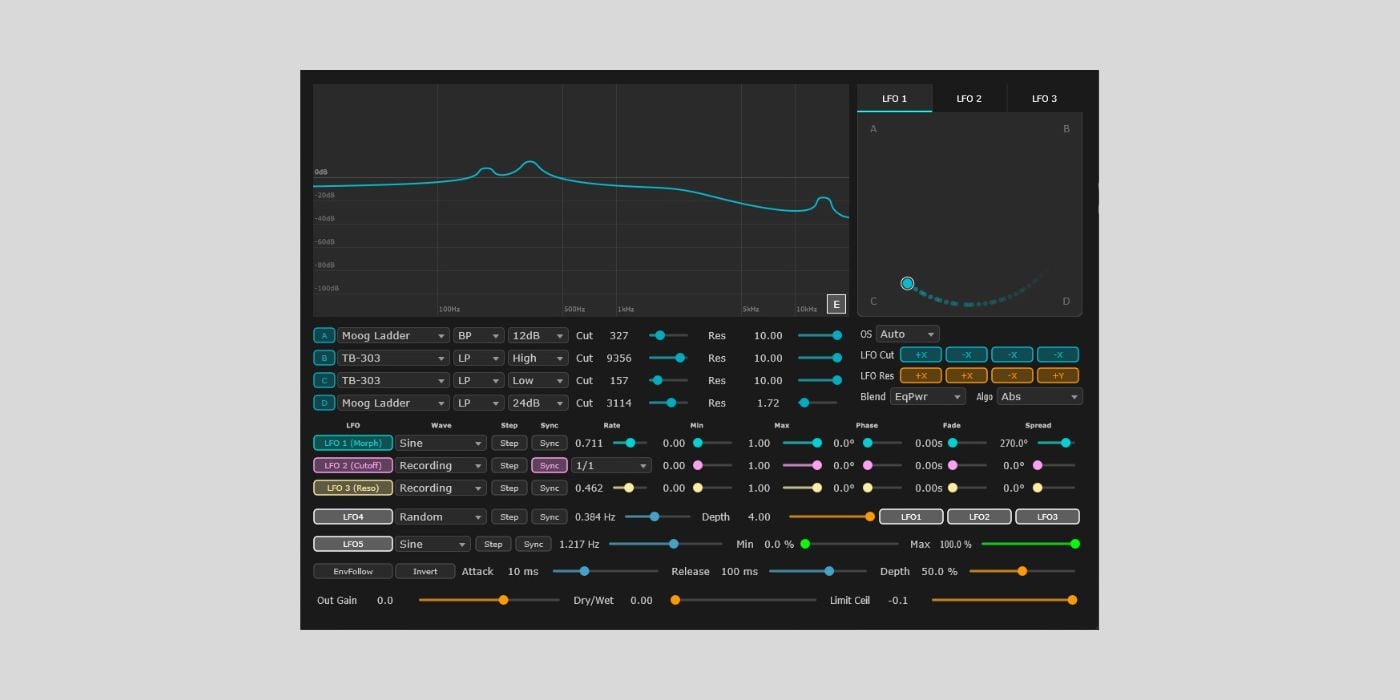Toggle filter B enable button
Image resolution: width=1400 pixels, height=700 pixels.
[x=324, y=358]
